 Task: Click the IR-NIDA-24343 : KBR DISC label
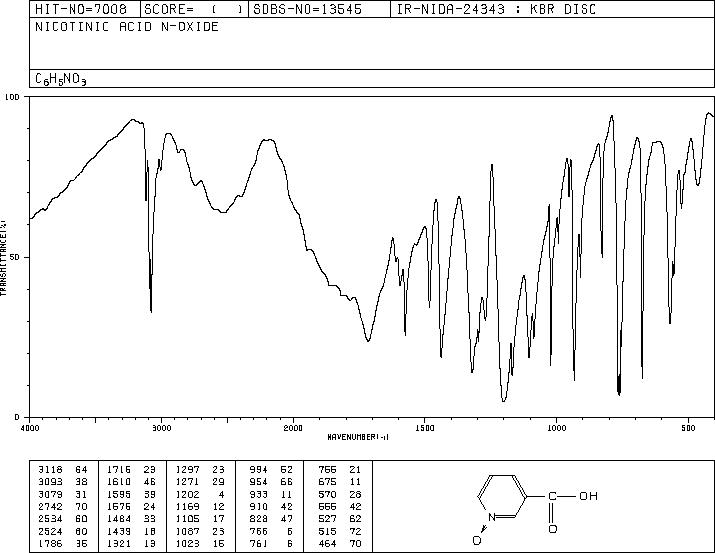tap(496, 9)
